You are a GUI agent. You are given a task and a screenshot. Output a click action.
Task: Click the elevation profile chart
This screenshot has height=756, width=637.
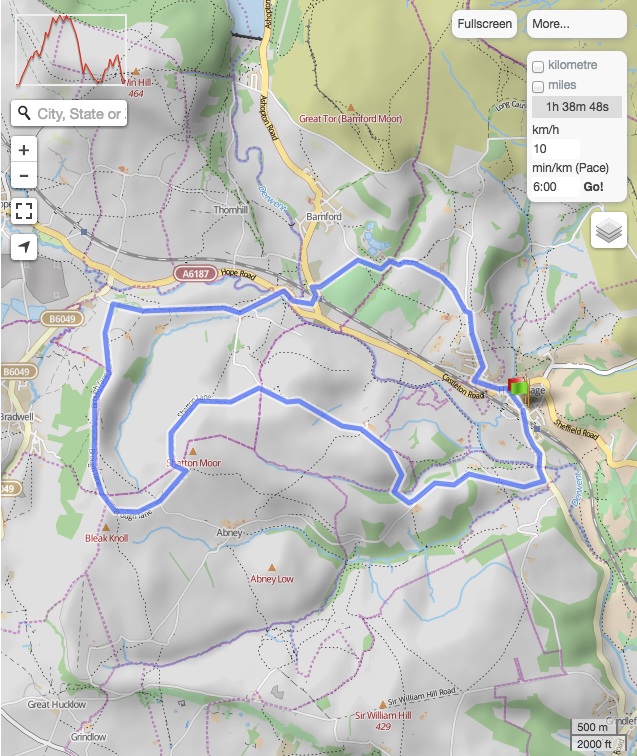[x=71, y=51]
